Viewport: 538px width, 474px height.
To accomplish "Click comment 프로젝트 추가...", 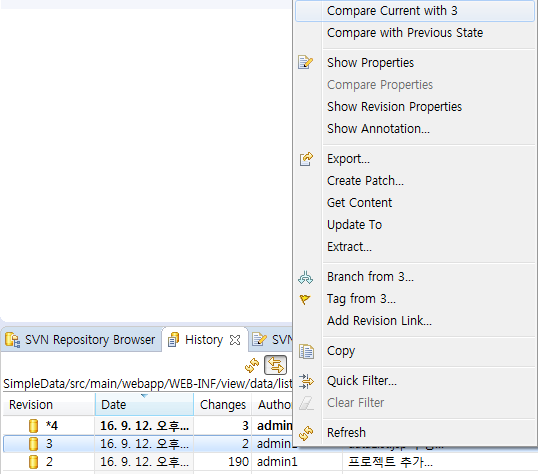I will 390,462.
